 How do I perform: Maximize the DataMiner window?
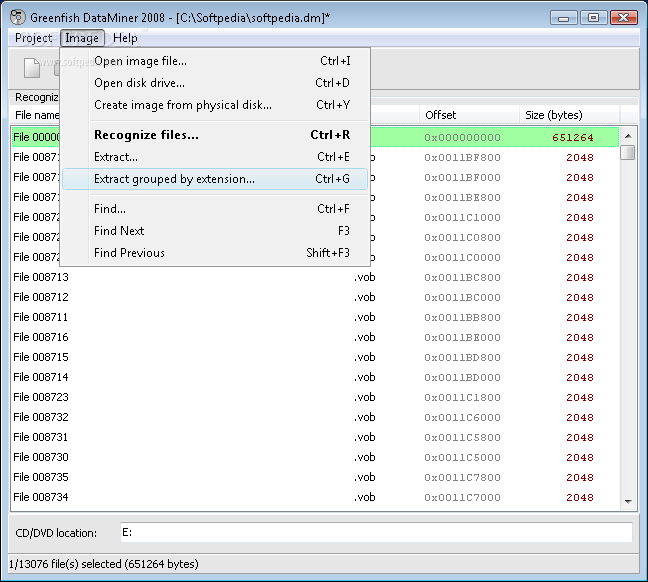[x=593, y=18]
